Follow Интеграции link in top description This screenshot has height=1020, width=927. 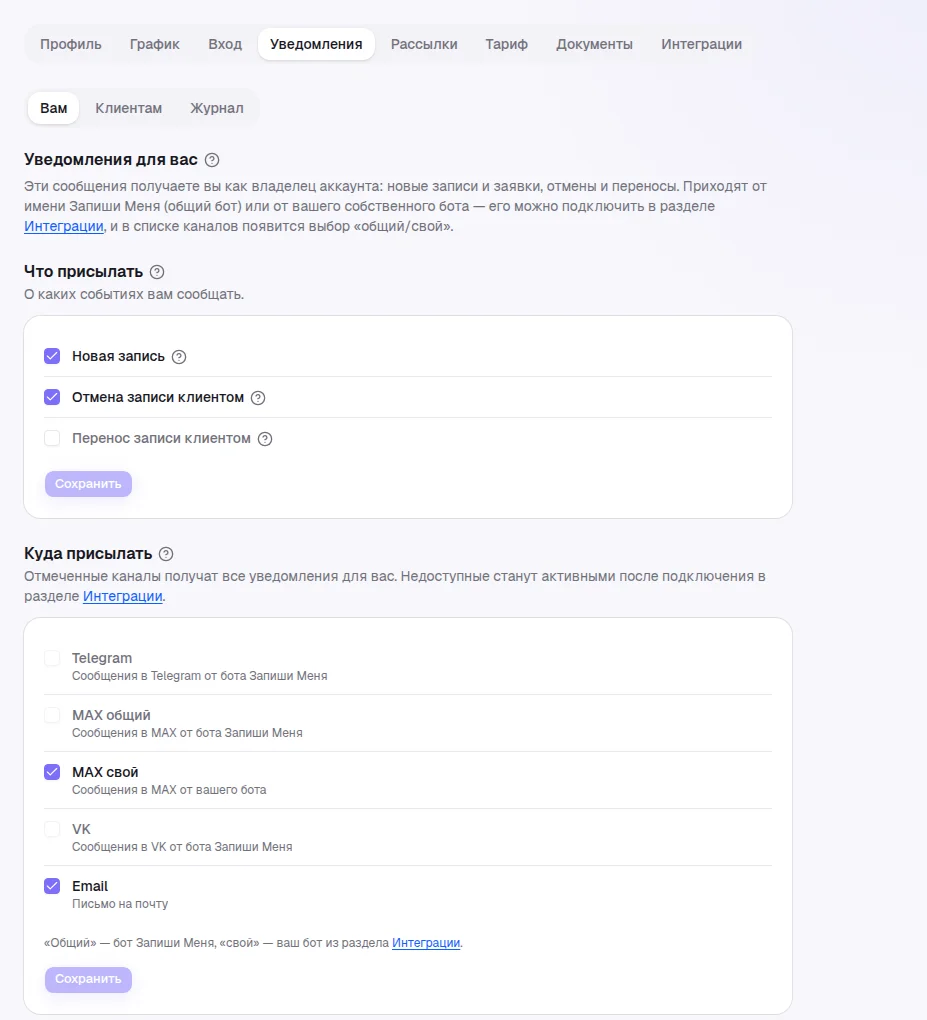click(64, 226)
